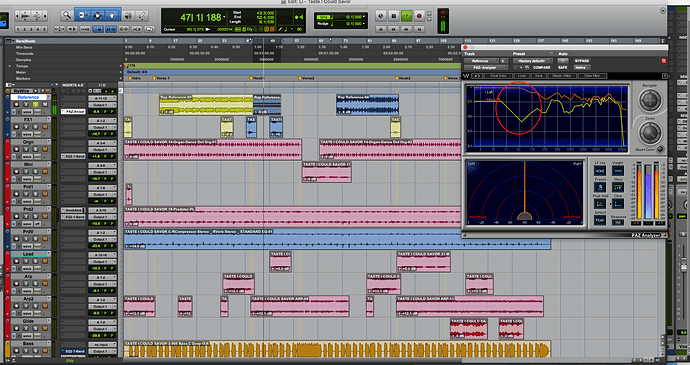
Task: Click the Hook1 marker in Markers ruler
Action: tap(257, 78)
